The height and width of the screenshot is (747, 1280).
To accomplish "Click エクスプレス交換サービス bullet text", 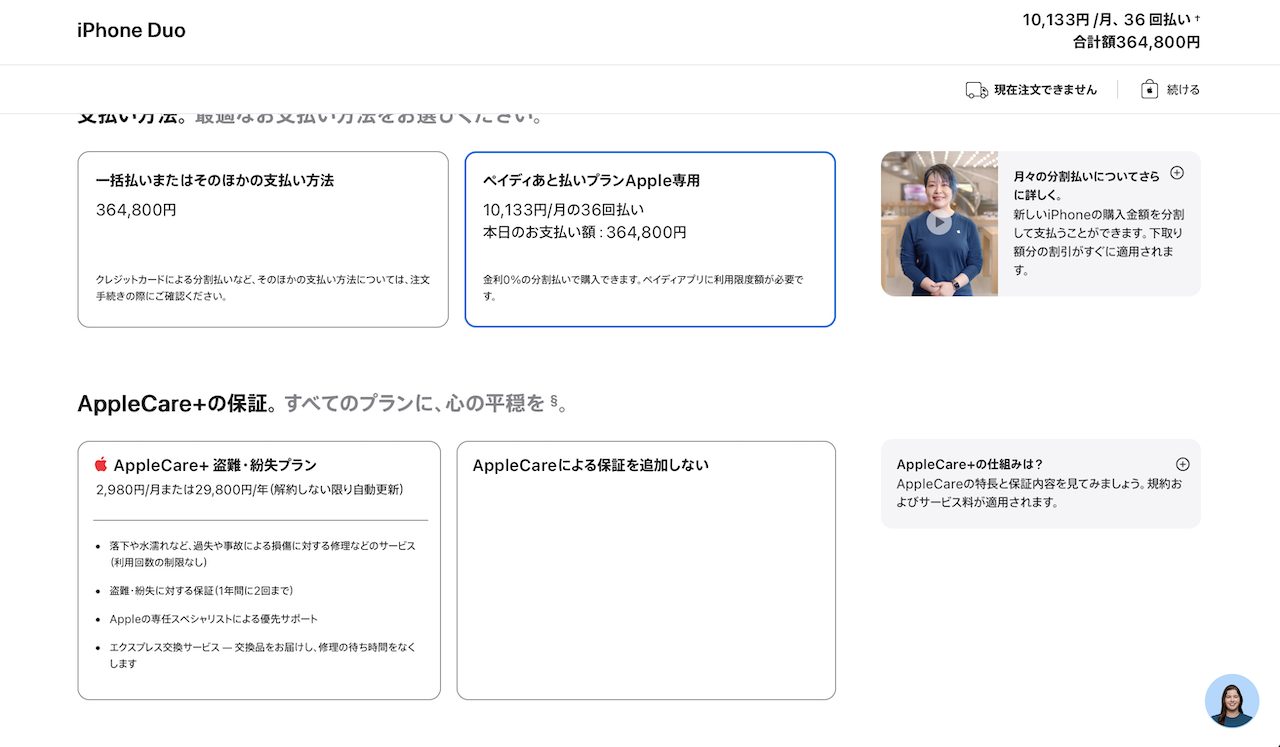I will click(x=263, y=655).
